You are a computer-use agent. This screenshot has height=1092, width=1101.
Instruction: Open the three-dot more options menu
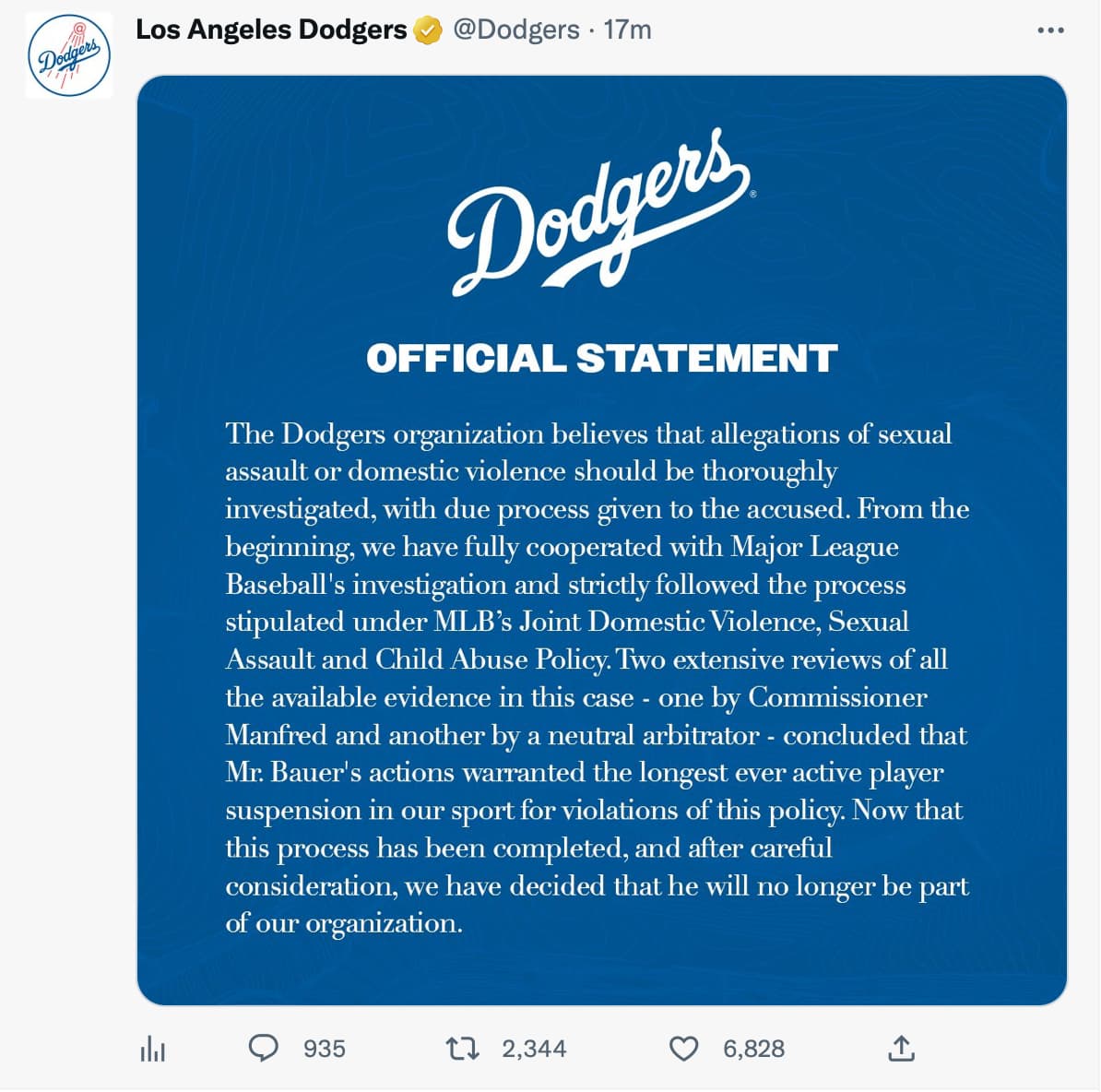click(x=1050, y=30)
